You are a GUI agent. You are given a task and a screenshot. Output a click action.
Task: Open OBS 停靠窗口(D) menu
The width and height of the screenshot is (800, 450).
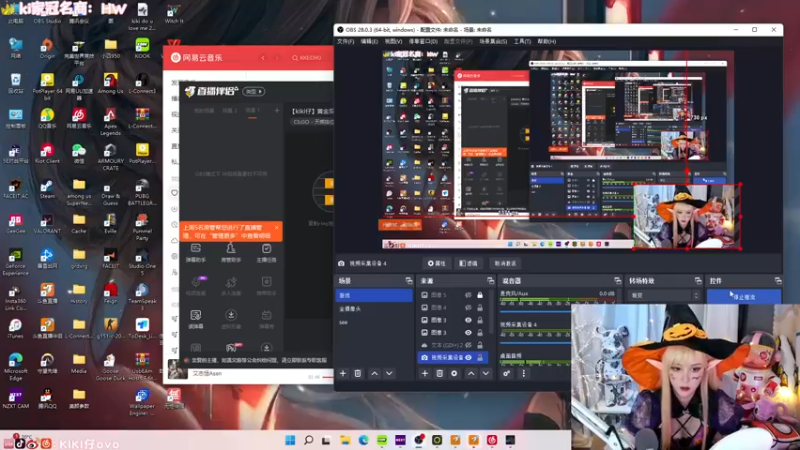click(423, 41)
